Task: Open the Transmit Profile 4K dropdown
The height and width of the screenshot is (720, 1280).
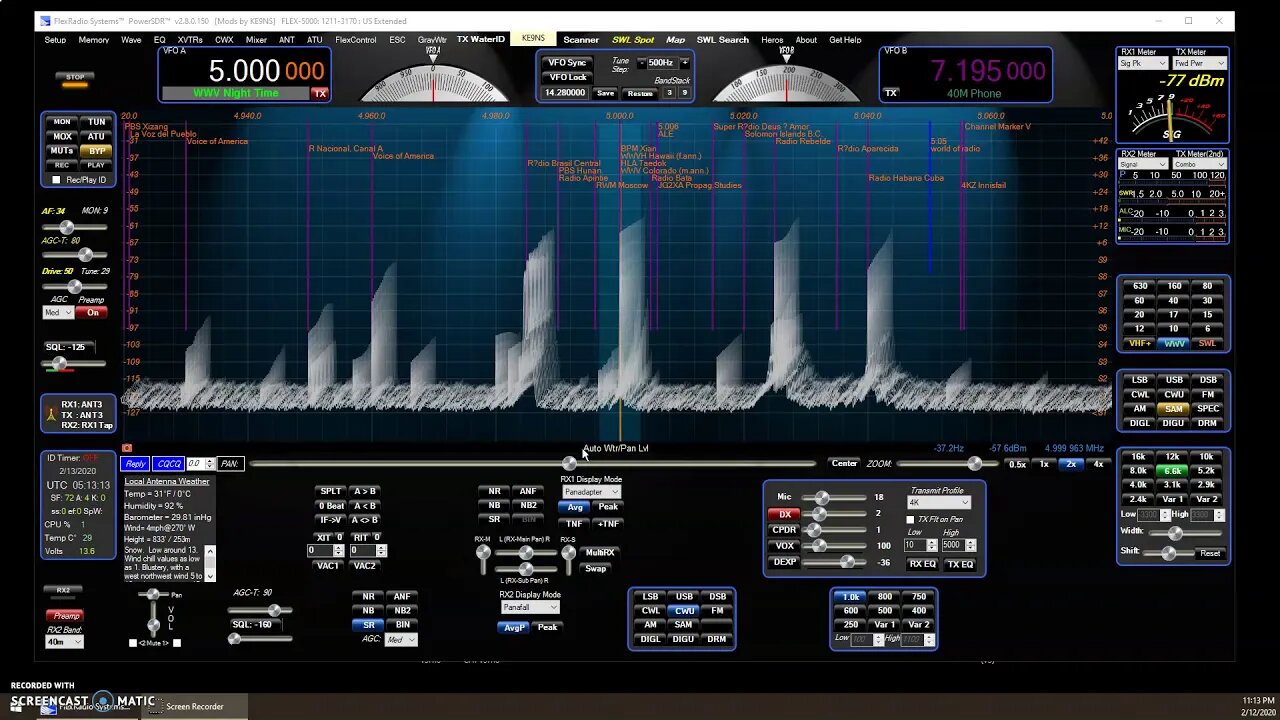Action: [x=939, y=503]
